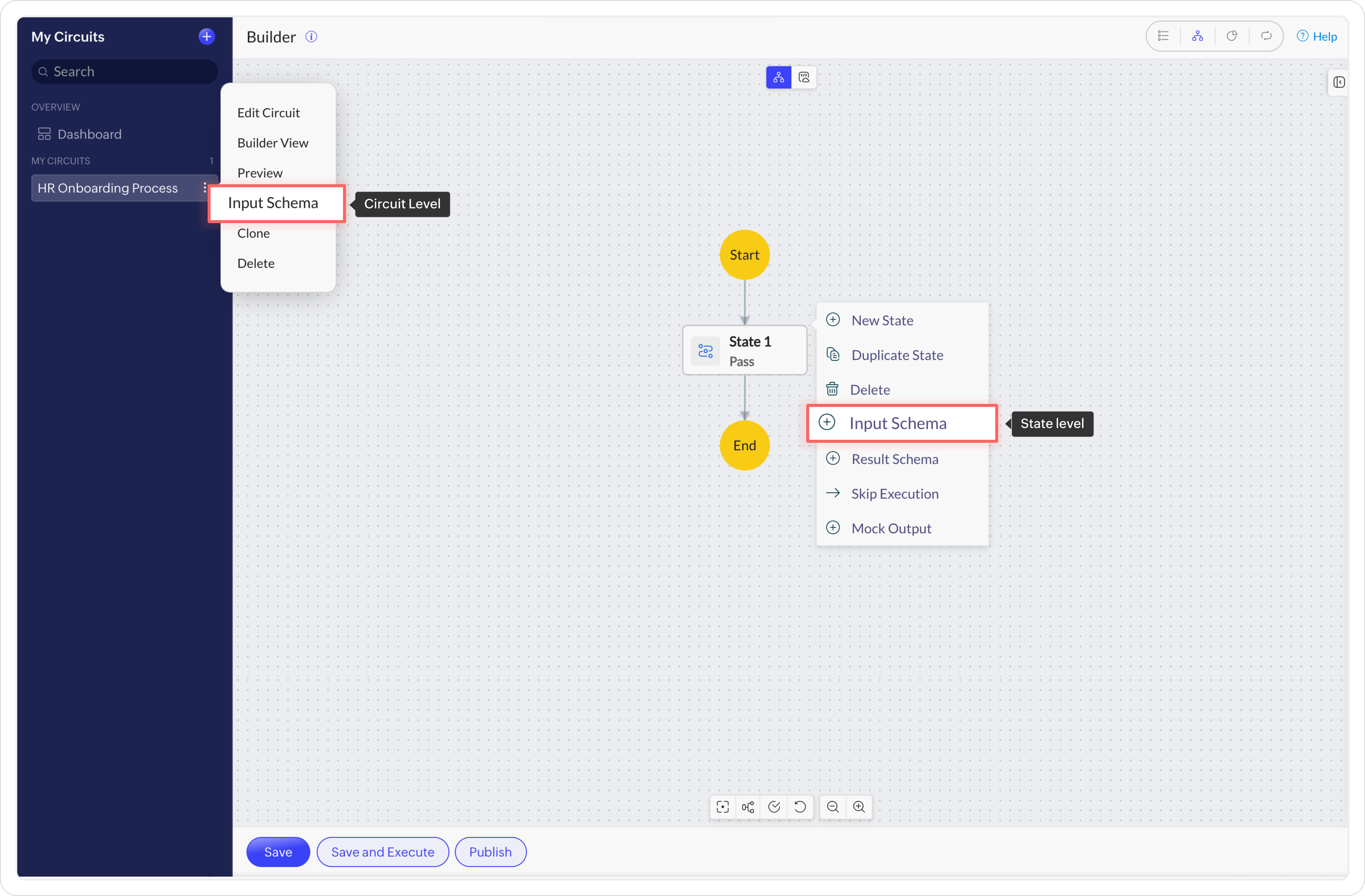The height and width of the screenshot is (896, 1365).
Task: Open the list view icon in top toolbar
Action: [x=1163, y=36]
